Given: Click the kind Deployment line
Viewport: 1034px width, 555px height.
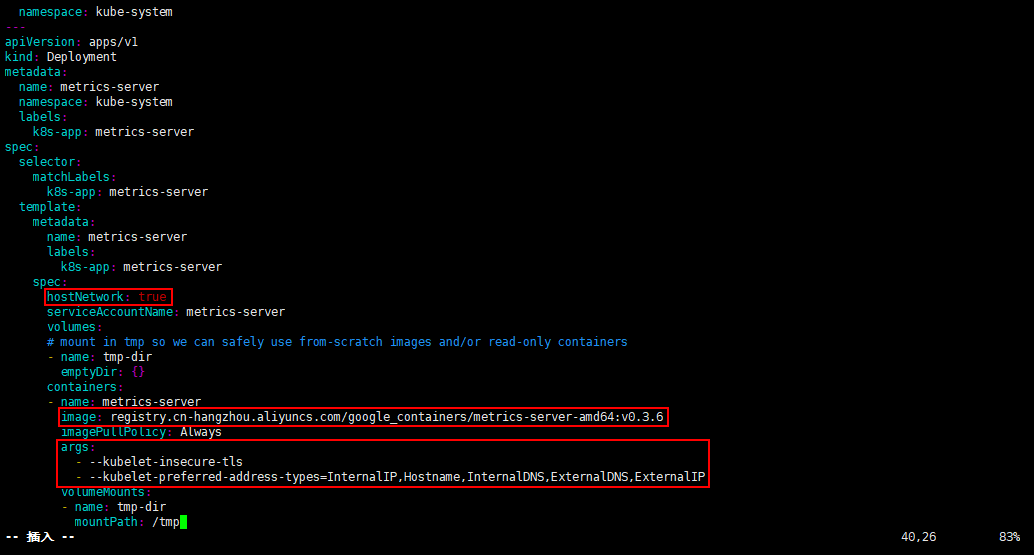Looking at the screenshot, I should pyautogui.click(x=61, y=57).
